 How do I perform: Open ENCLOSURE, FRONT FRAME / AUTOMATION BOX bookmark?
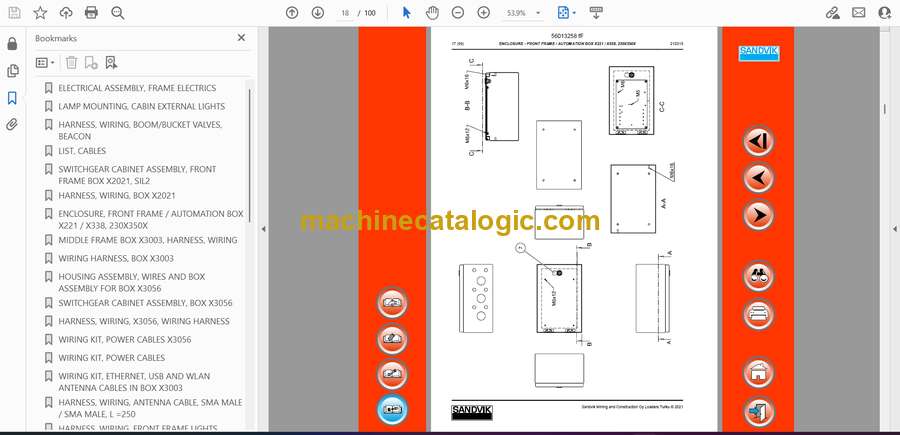[x=151, y=219]
